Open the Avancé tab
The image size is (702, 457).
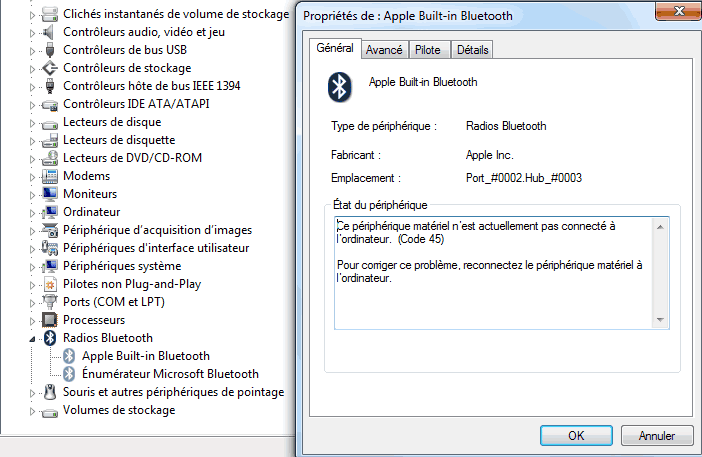tap(384, 50)
